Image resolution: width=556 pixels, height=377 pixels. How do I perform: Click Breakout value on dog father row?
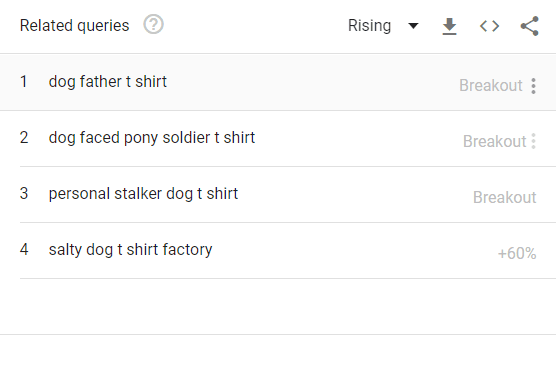pos(491,85)
